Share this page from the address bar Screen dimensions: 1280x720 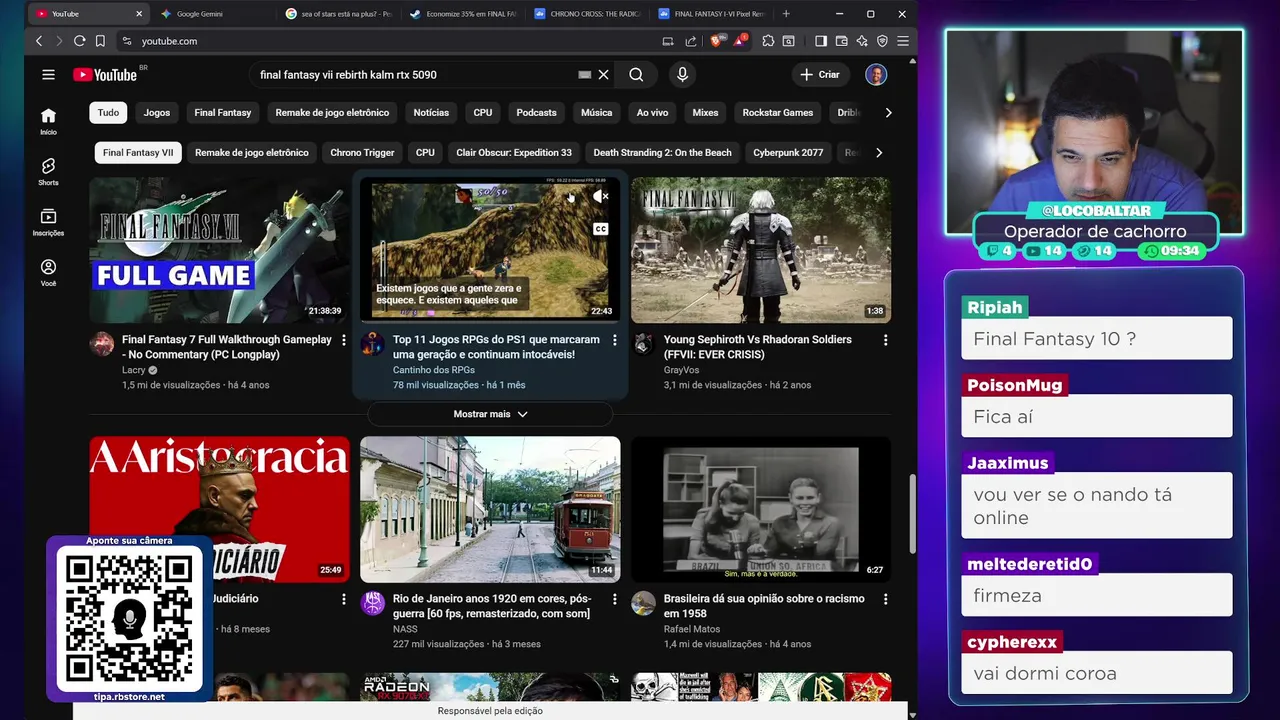tap(691, 41)
